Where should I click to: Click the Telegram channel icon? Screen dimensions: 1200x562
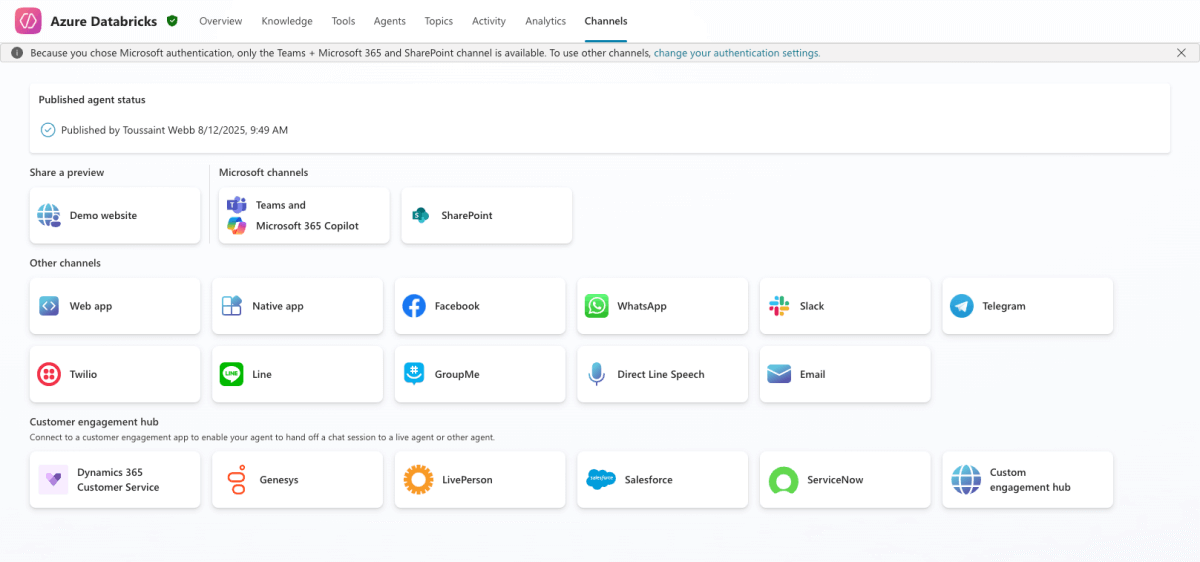pos(962,306)
